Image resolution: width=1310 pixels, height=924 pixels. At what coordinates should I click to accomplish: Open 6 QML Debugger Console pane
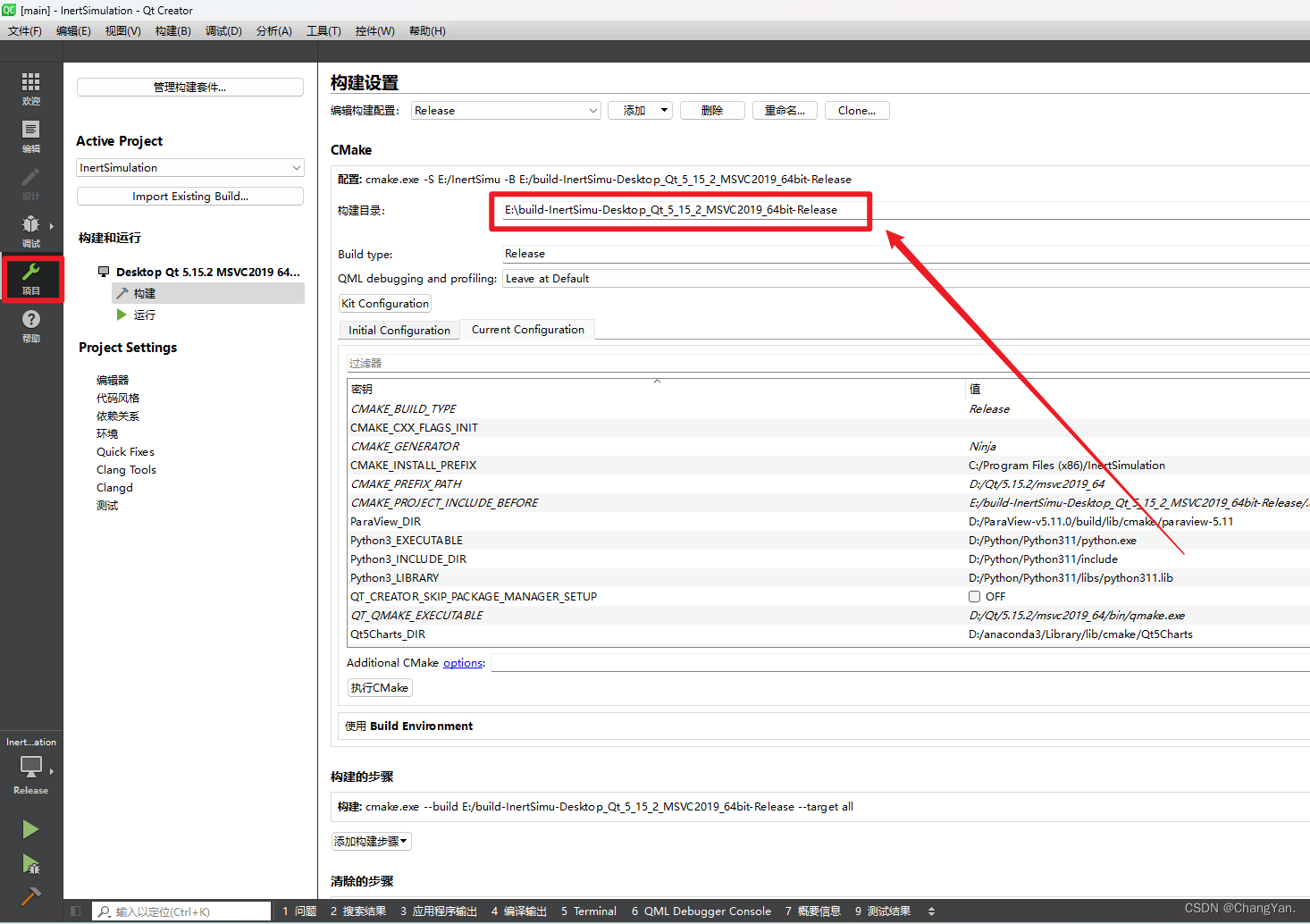pos(701,911)
